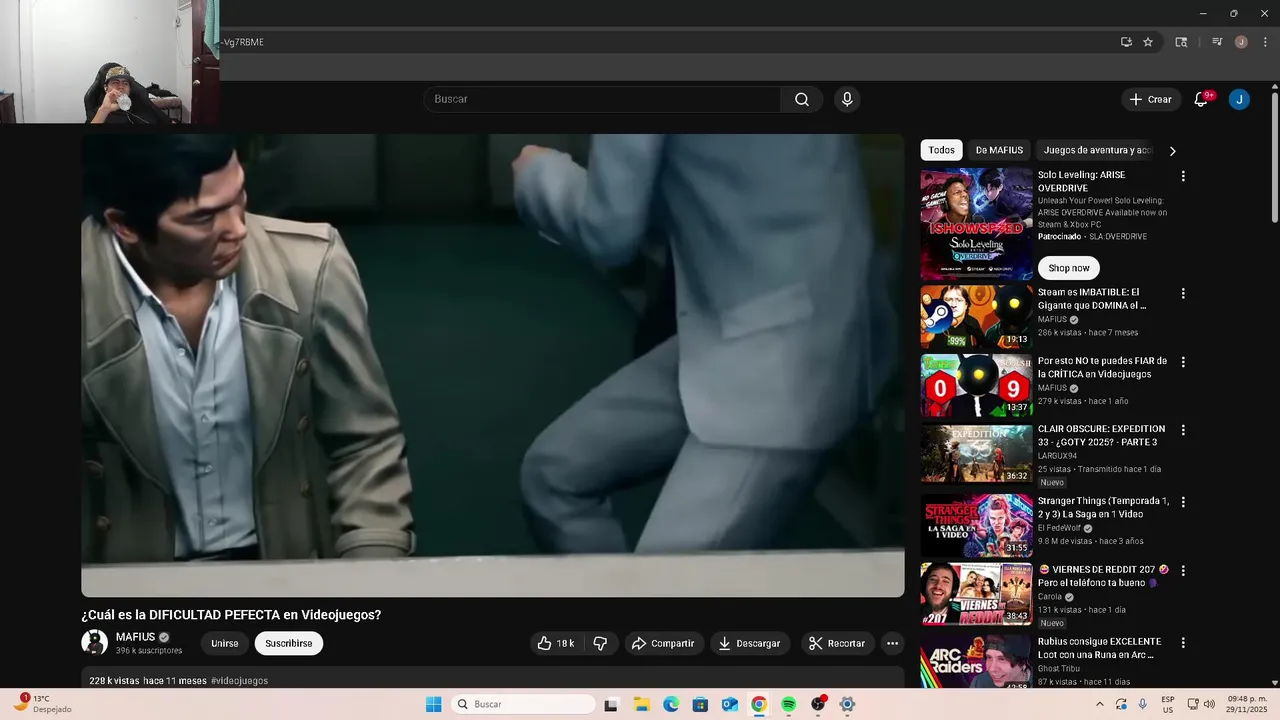Bookmark this page with the star icon
Image resolution: width=1280 pixels, height=720 pixels.
[x=1148, y=42]
